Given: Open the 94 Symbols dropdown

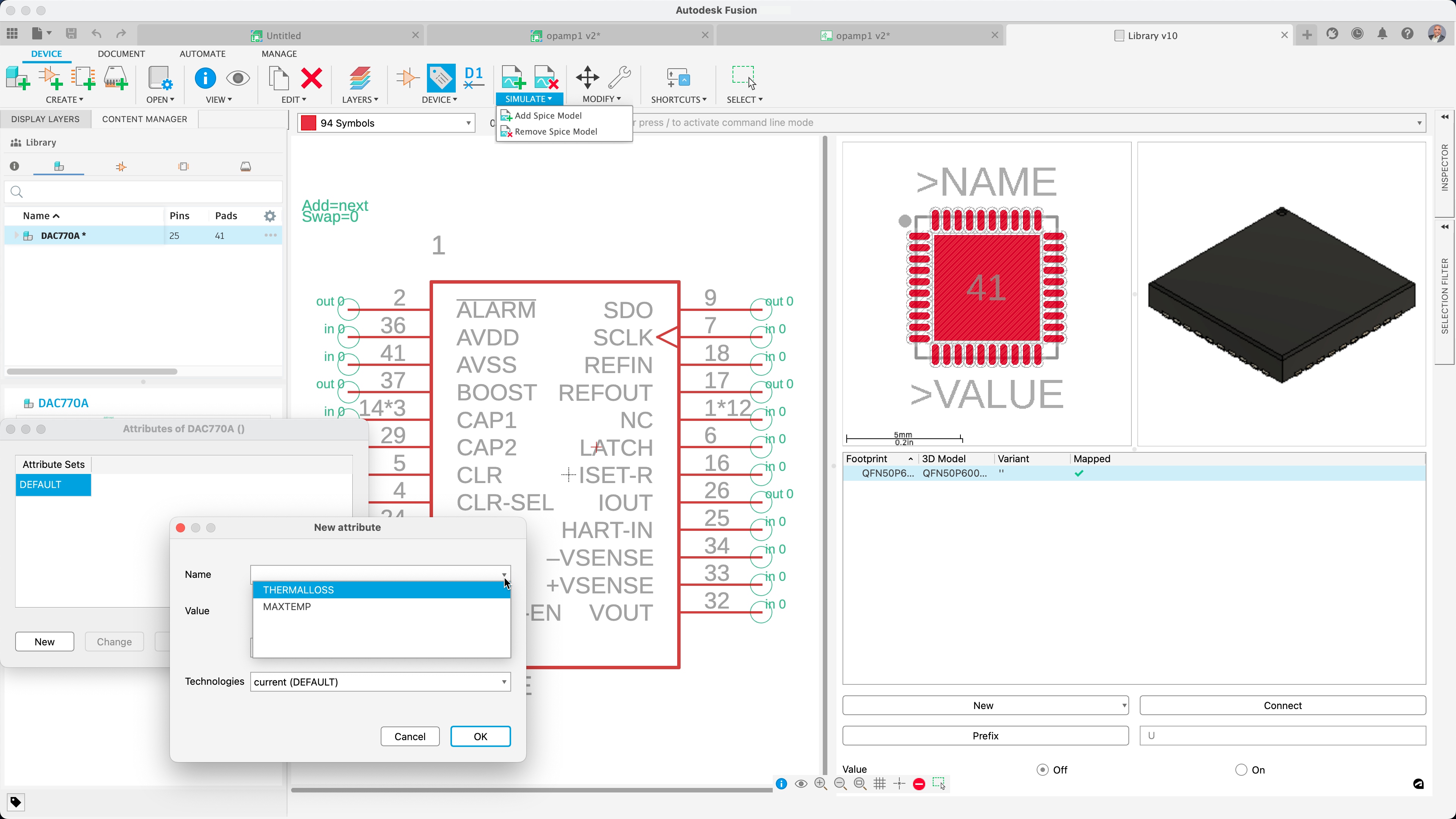Looking at the screenshot, I should (386, 122).
